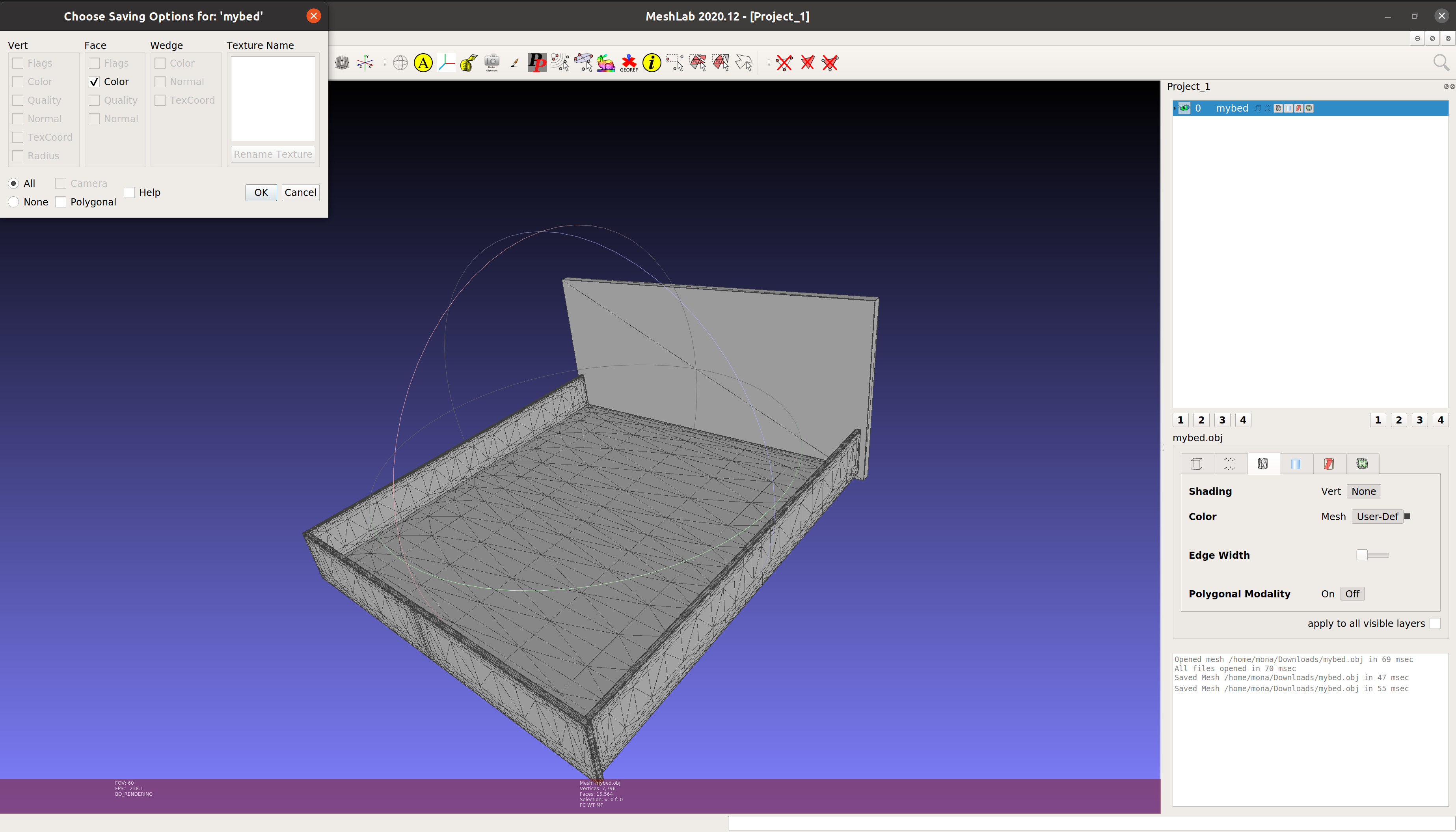Viewport: 1456px width, 832px height.
Task: Toggle mybed layer visibility eye
Action: pyautogui.click(x=1185, y=108)
